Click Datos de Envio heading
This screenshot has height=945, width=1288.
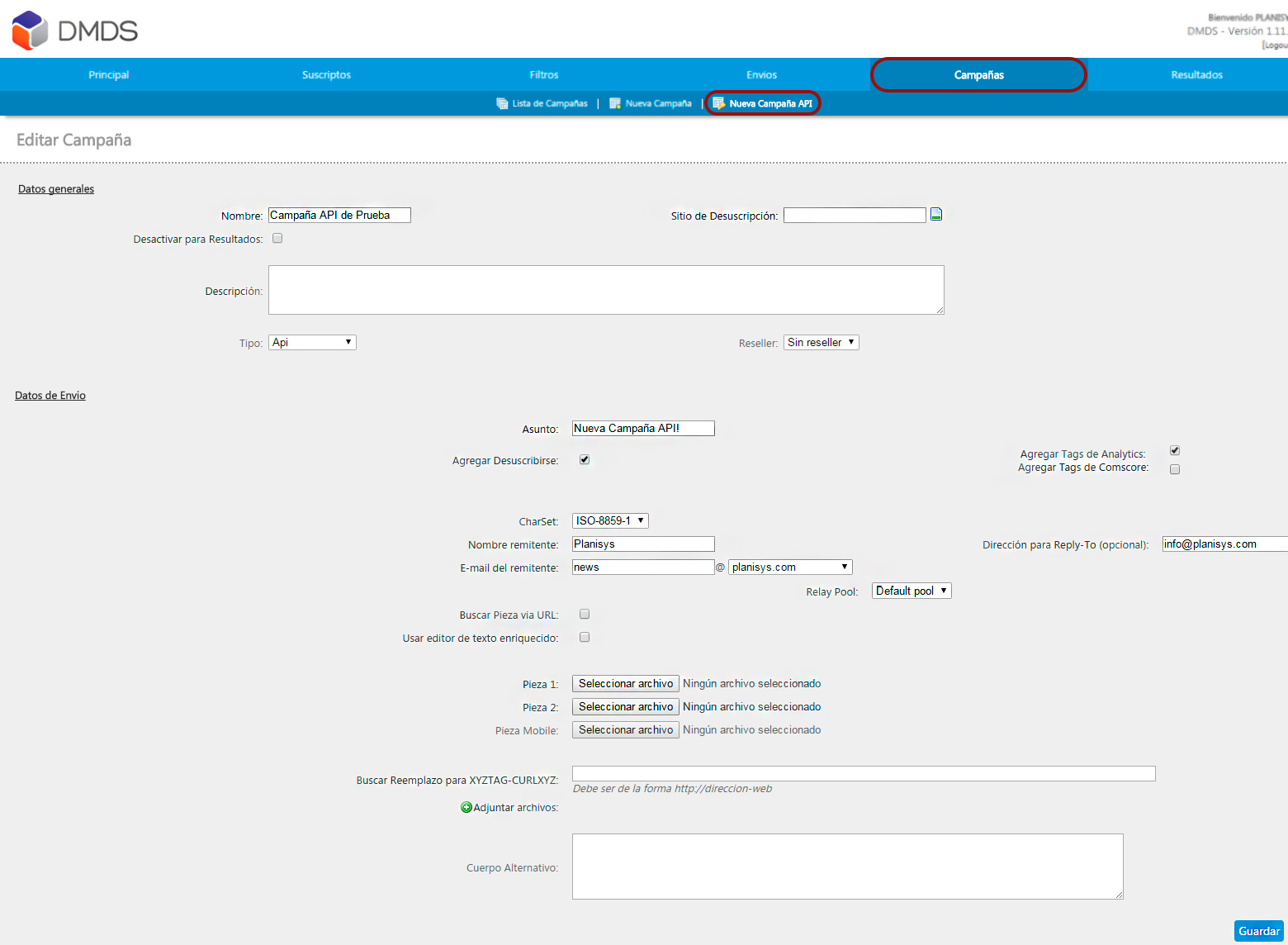50,396
